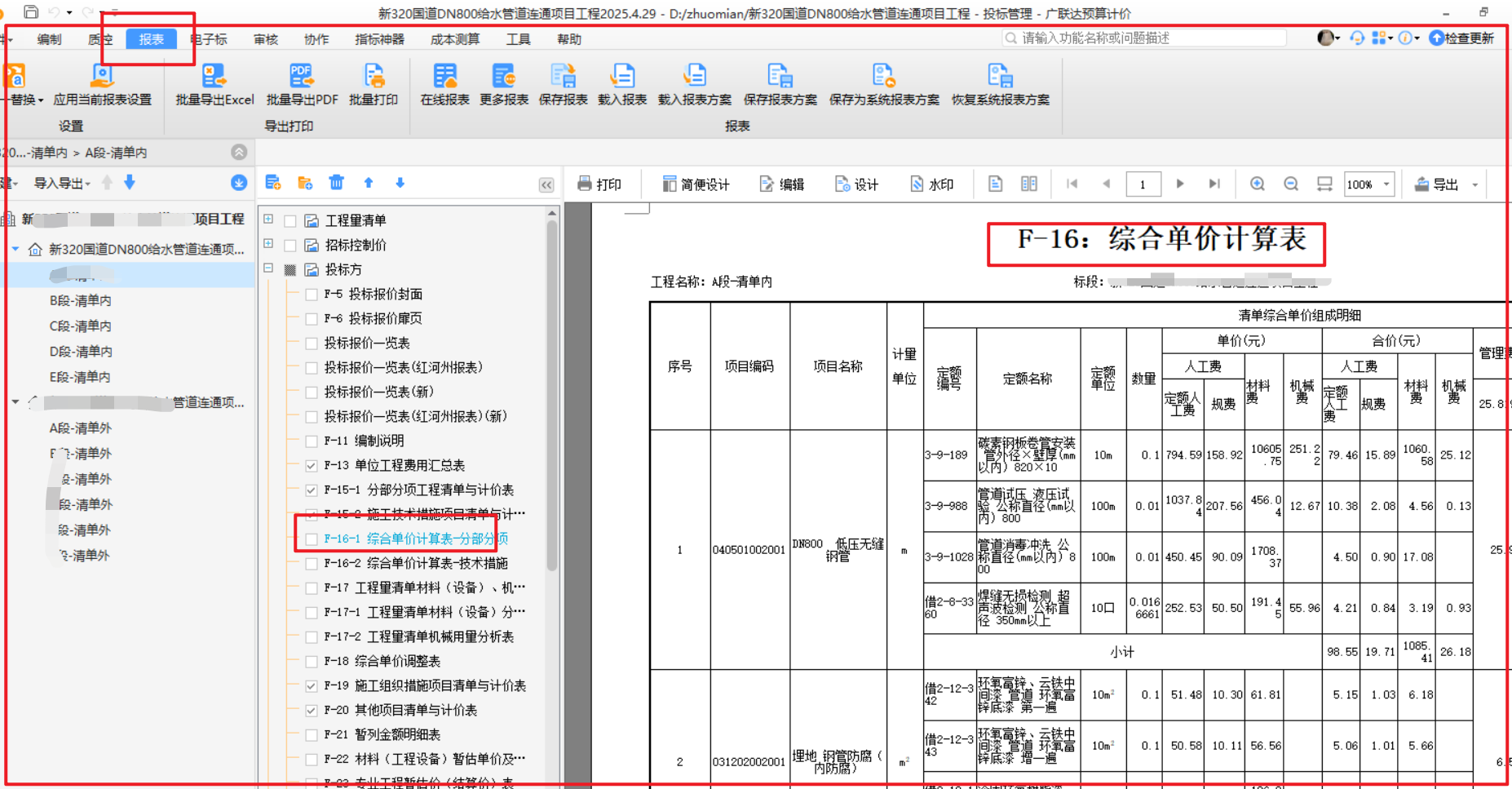Image resolution: width=1512 pixels, height=789 pixels.
Task: Uncheck F-20 其他项目清单与计价表 checkbox
Action: 311,710
